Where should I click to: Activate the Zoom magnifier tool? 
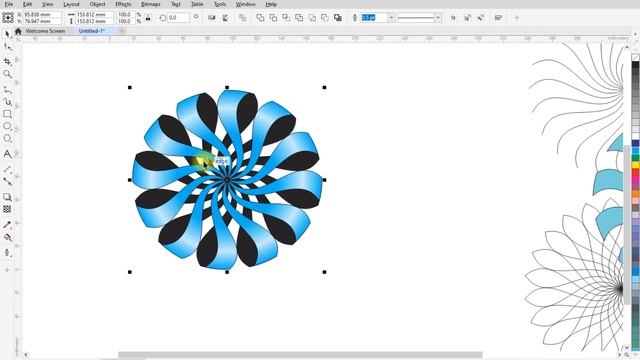pyautogui.click(x=7, y=74)
